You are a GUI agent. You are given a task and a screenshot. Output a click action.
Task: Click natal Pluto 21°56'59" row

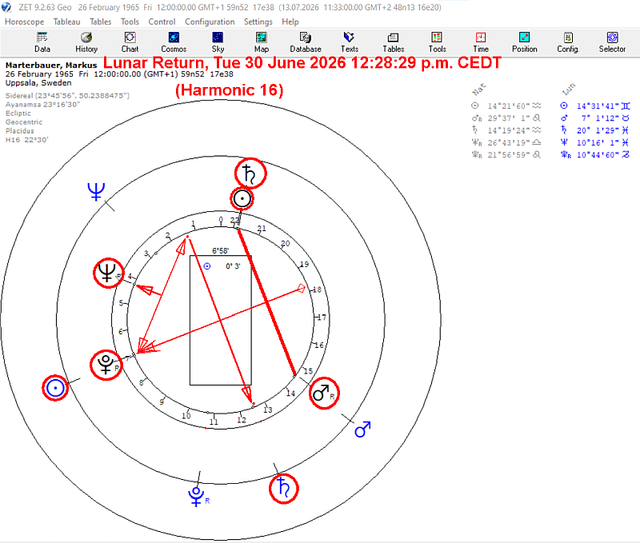click(506, 155)
